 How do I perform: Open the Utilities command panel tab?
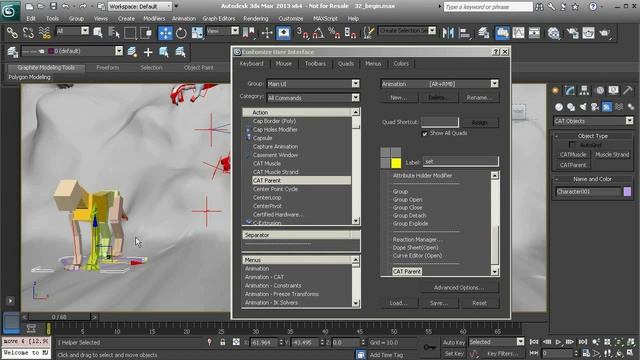[628, 91]
